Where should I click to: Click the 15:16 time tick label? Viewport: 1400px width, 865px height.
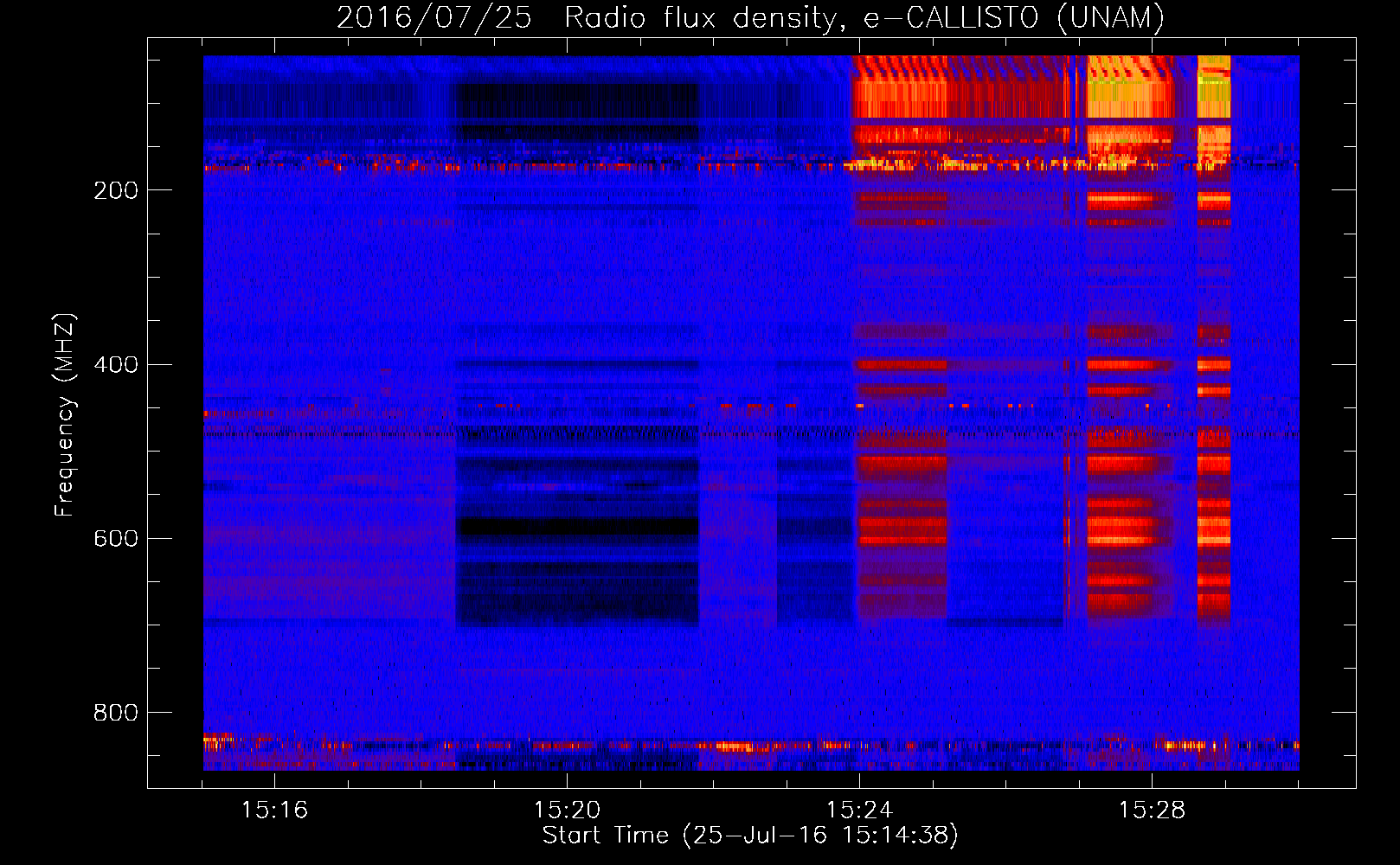pos(274,811)
